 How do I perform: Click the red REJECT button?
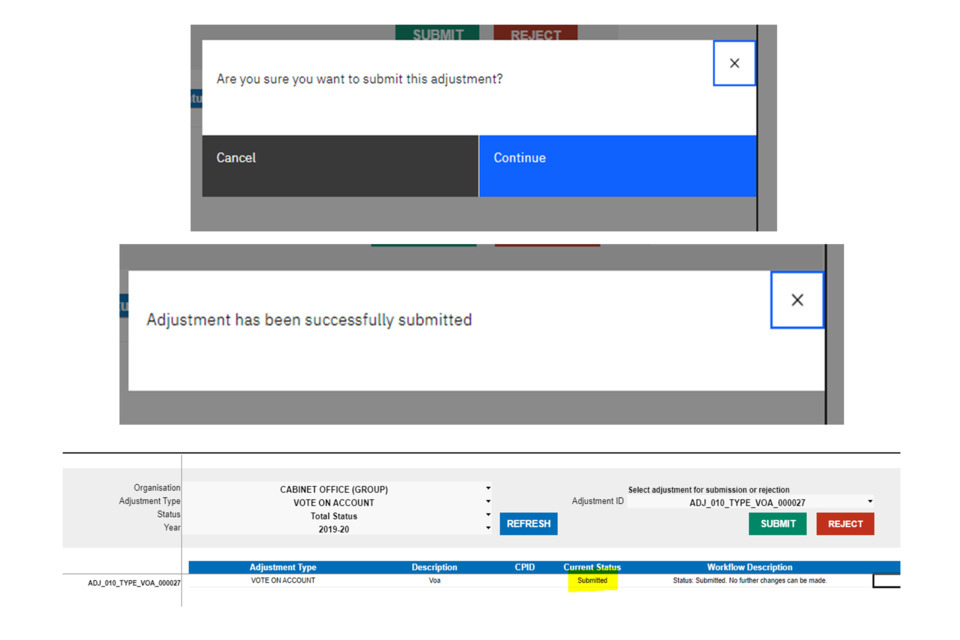point(845,524)
